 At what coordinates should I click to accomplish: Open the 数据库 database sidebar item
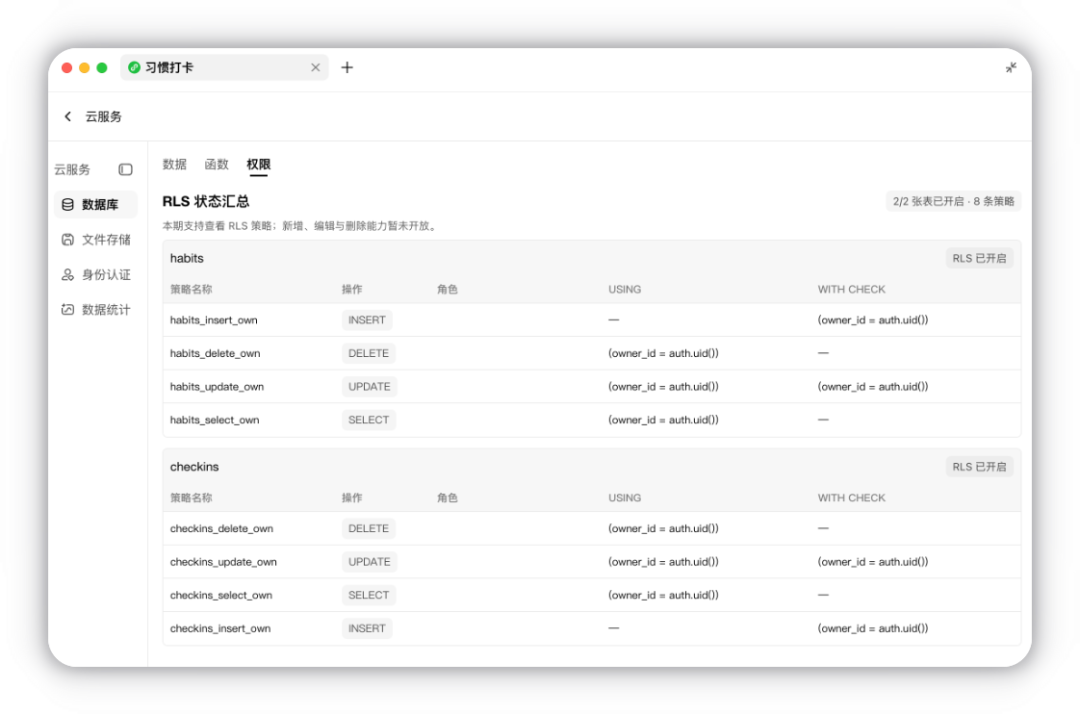[x=96, y=205]
